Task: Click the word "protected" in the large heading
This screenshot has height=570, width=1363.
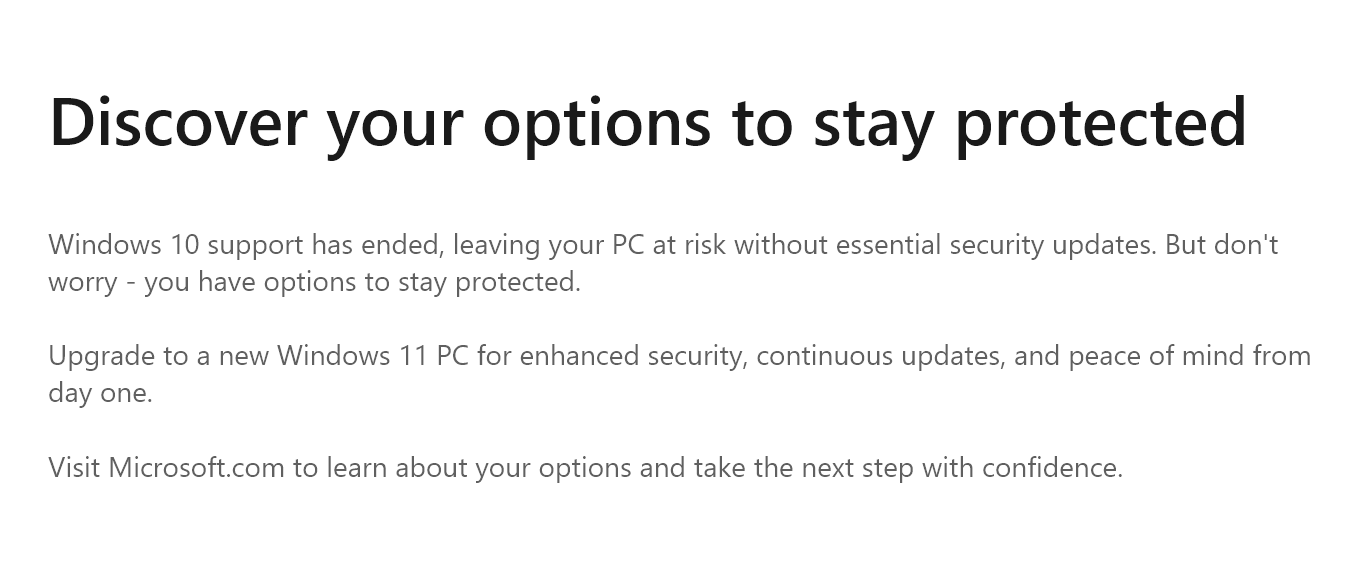Action: tap(1100, 123)
